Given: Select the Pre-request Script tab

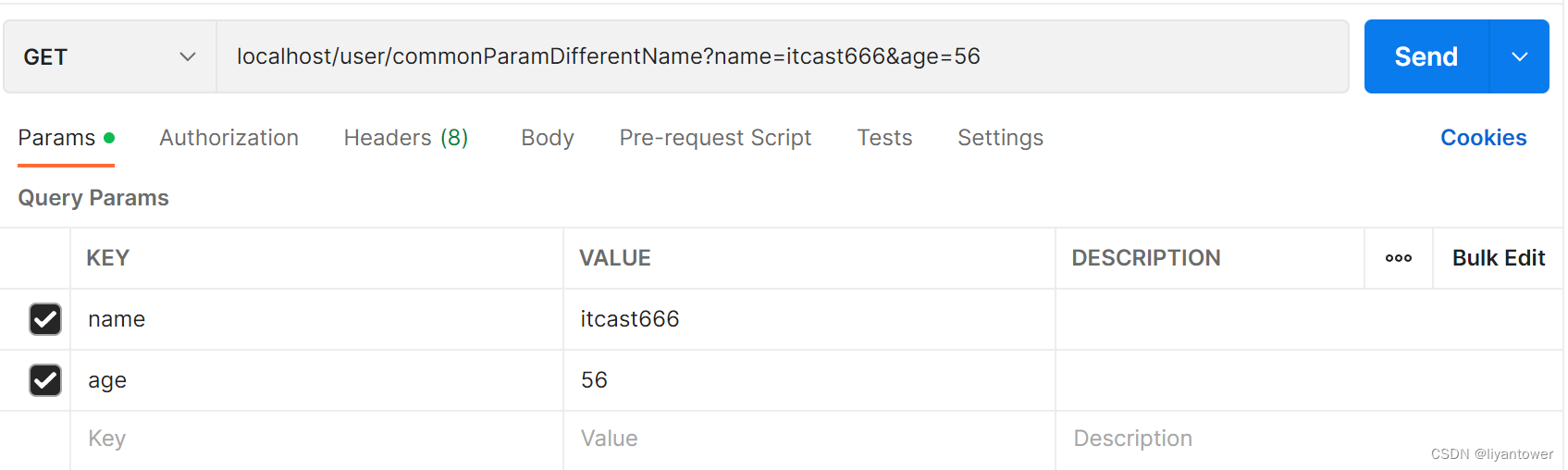Looking at the screenshot, I should coord(715,138).
